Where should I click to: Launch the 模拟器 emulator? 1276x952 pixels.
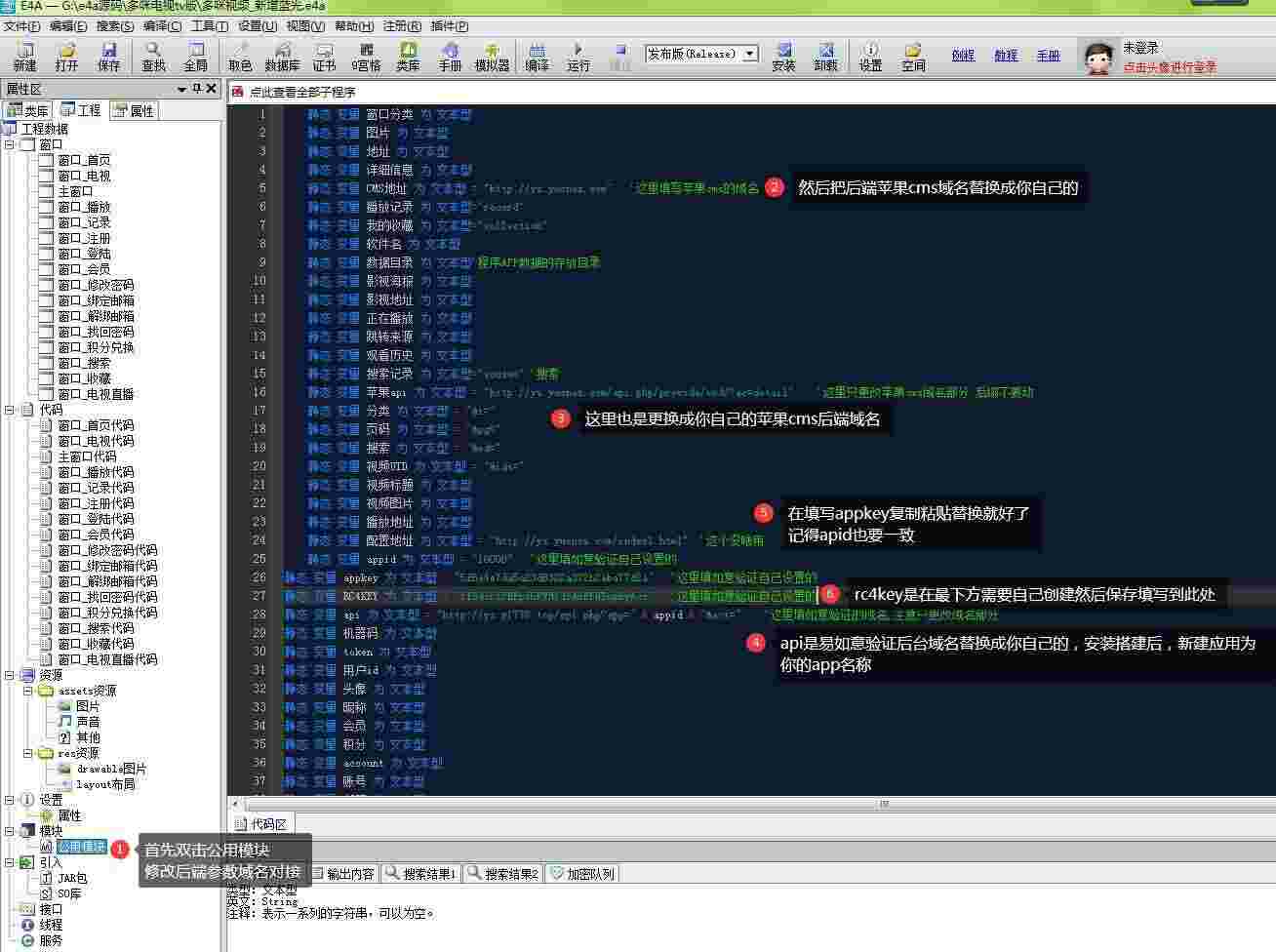[x=492, y=56]
